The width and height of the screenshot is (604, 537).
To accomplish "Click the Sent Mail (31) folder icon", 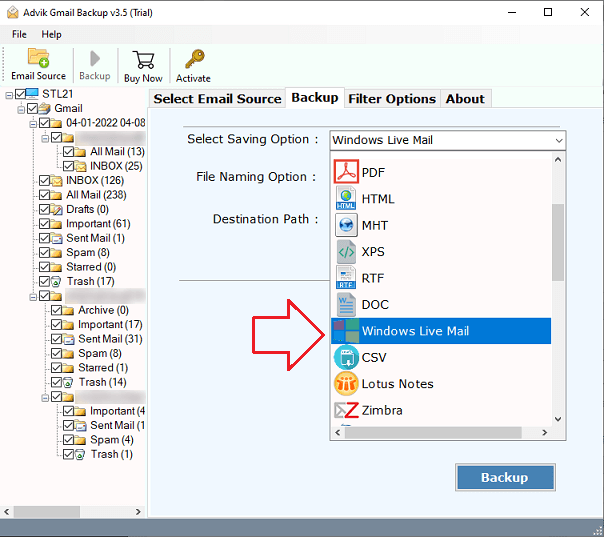I will [68, 339].
